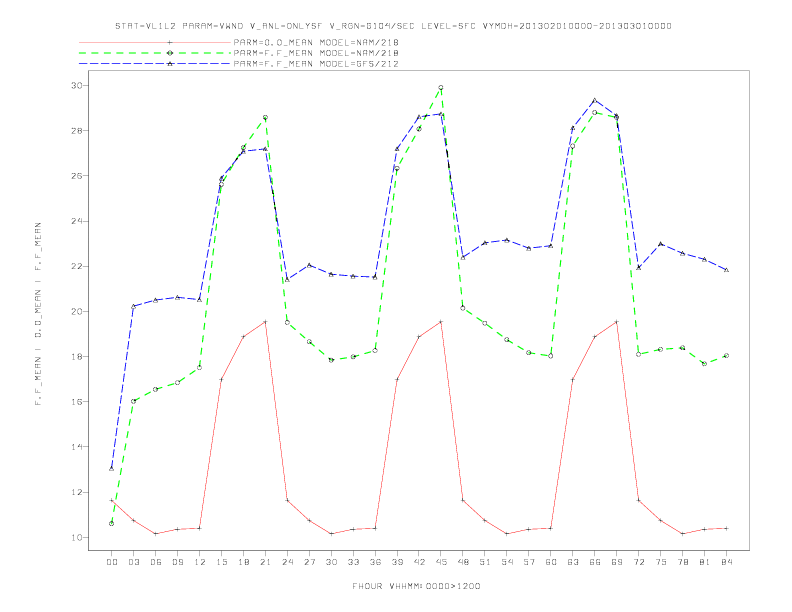Click x-axis tick label 81
Screen dimensions: 792x612
(705, 562)
